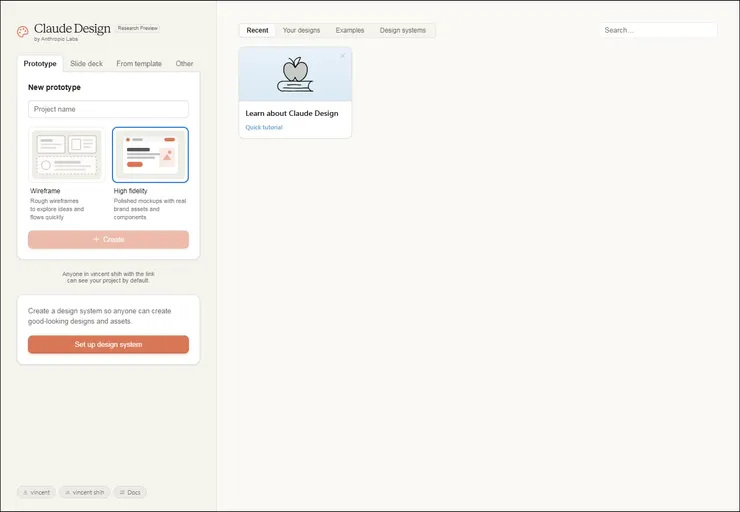Open the Design systems tab
740x512 pixels.
click(403, 30)
